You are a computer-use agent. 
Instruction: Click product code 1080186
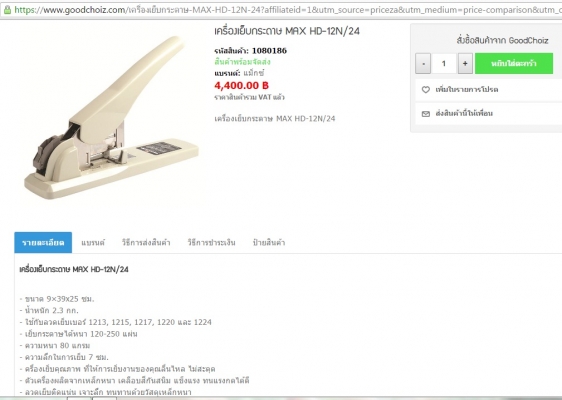pyautogui.click(x=269, y=51)
